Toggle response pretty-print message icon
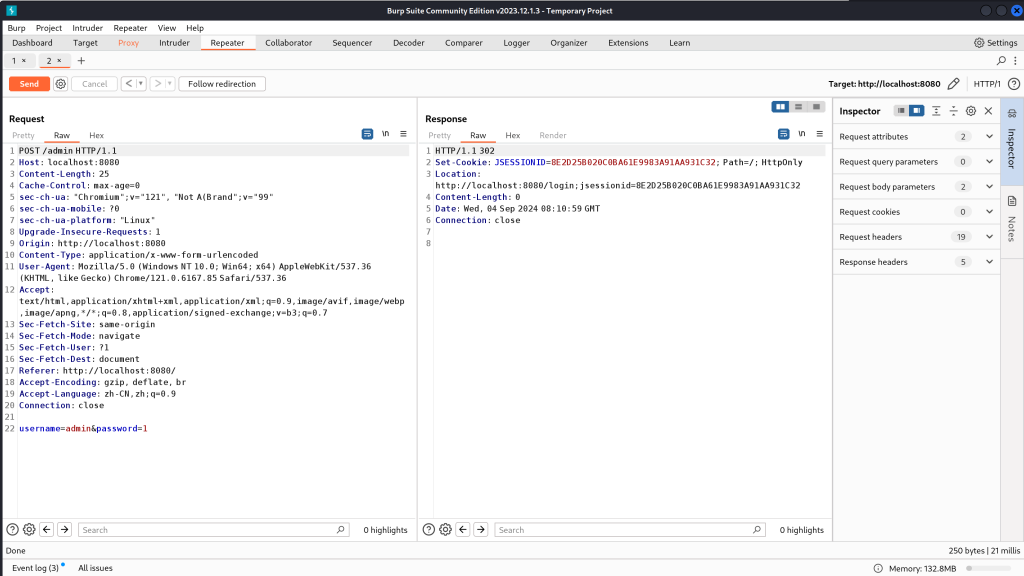 (x=783, y=134)
